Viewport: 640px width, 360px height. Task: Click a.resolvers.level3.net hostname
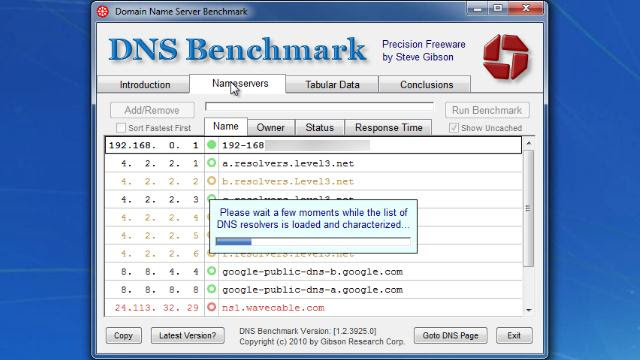click(x=288, y=164)
